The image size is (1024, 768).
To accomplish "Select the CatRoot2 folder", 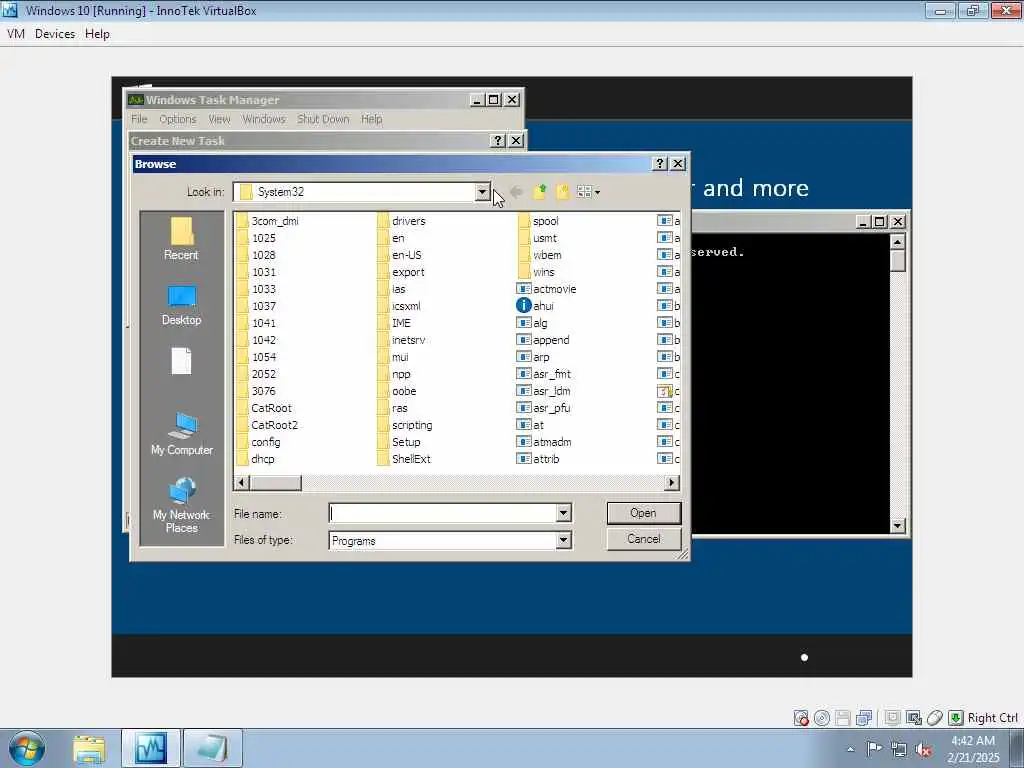I will 267,424.
